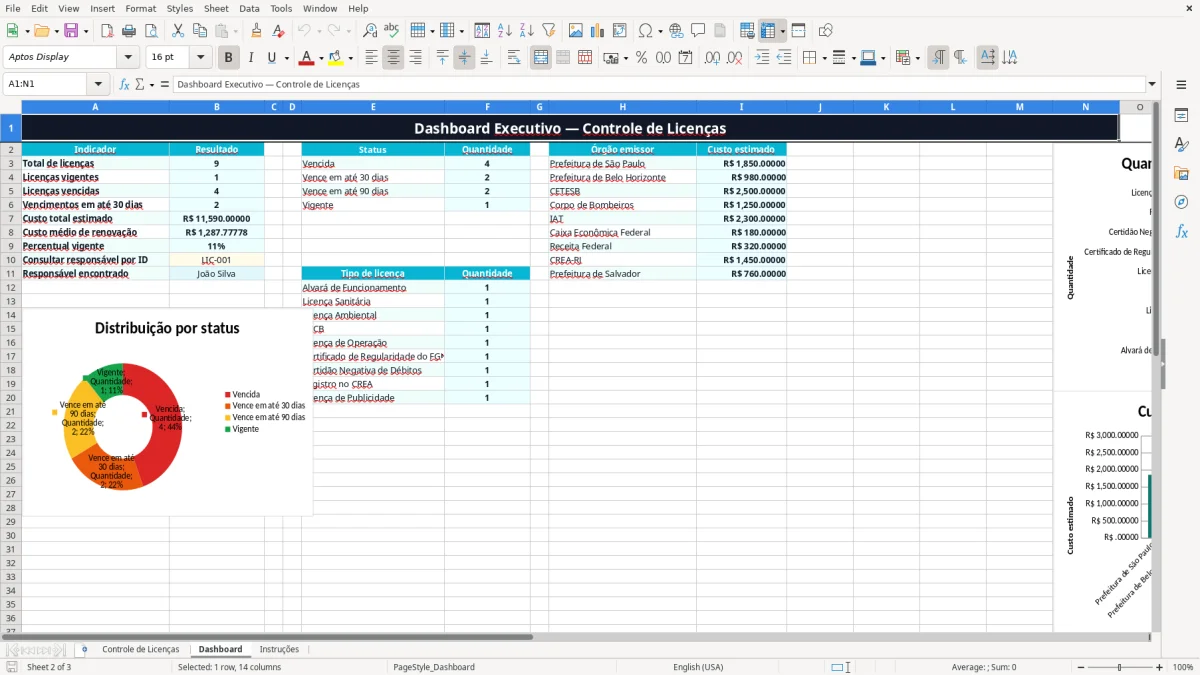Screen dimensions: 1200x675
Task: Open sidebar Gallery icon
Action: tap(1181, 173)
